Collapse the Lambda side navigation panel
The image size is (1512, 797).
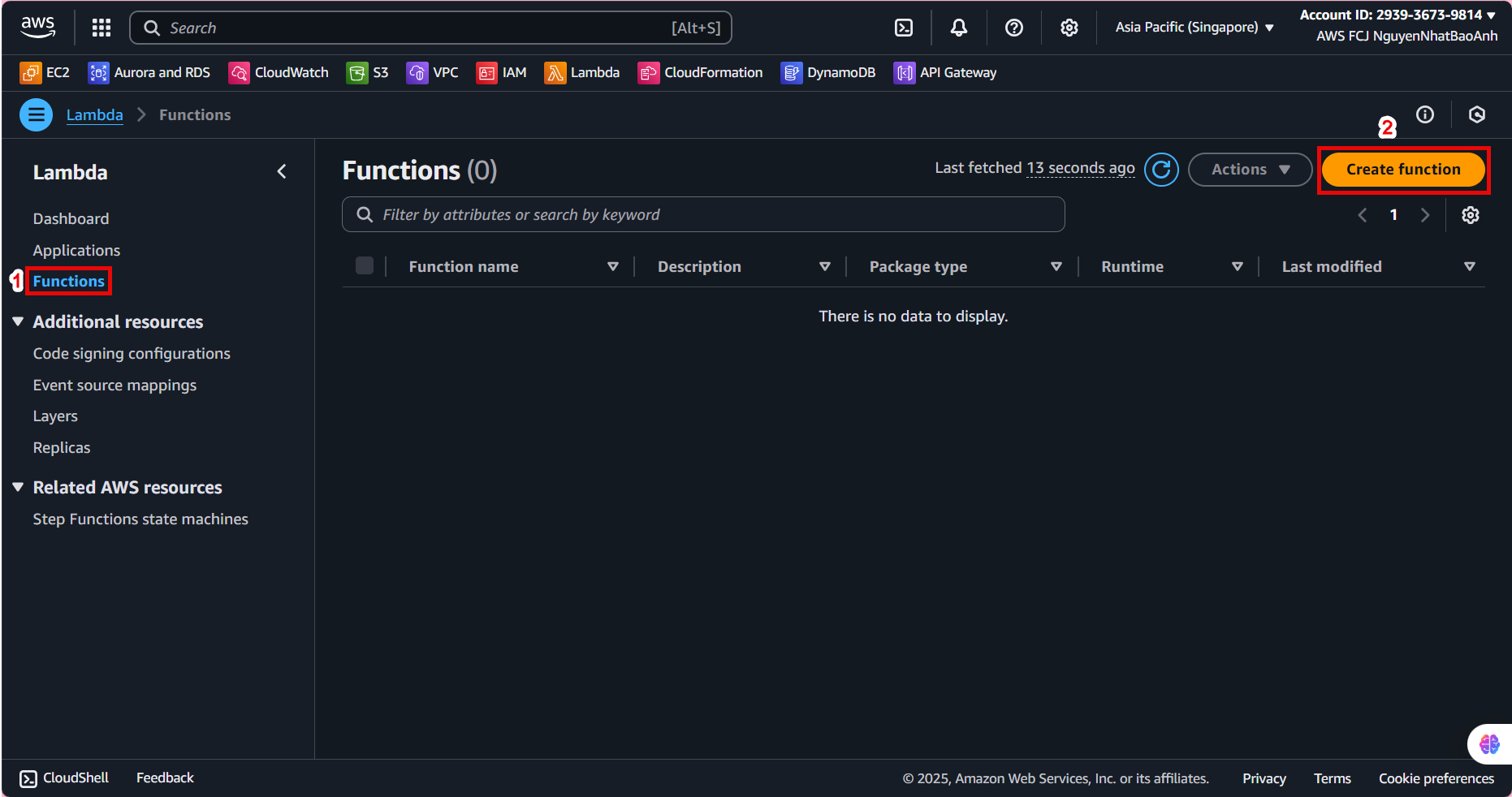click(282, 171)
